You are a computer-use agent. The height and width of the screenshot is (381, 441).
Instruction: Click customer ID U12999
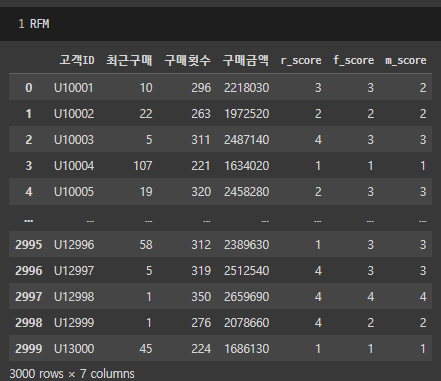74,323
